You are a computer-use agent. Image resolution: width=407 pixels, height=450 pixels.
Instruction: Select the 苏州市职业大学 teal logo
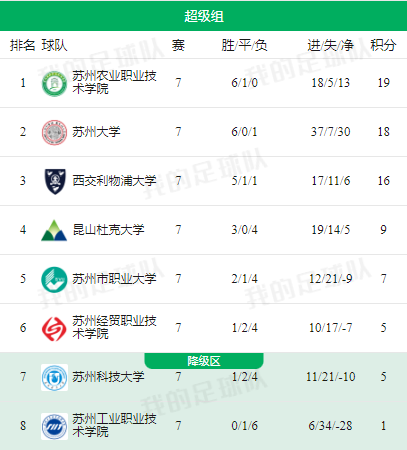point(54,279)
